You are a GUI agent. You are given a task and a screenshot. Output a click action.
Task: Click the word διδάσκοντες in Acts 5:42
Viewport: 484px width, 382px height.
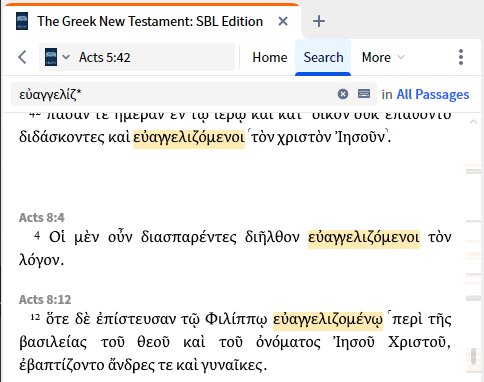(62, 138)
